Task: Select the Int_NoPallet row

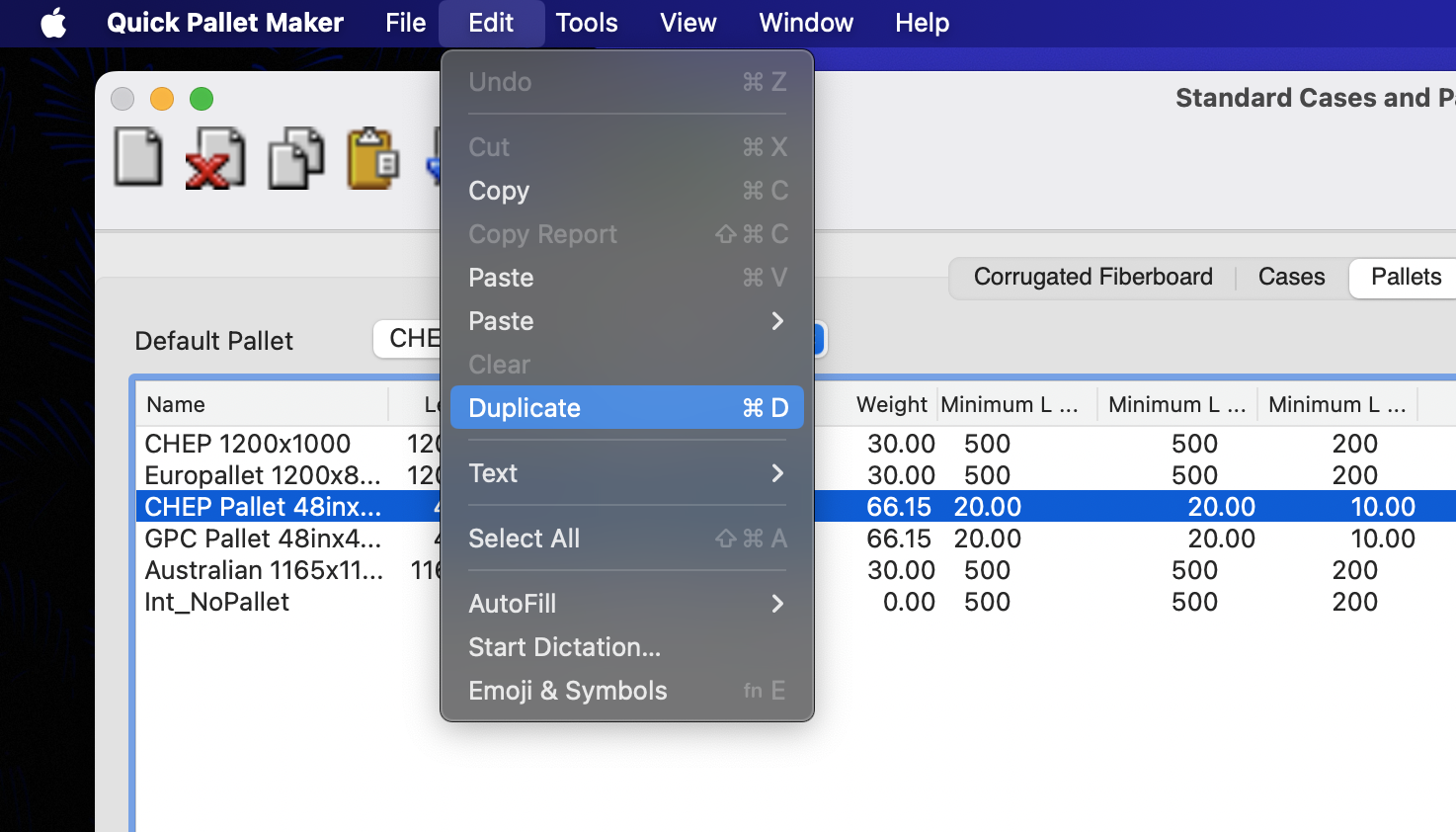Action: tap(795, 602)
